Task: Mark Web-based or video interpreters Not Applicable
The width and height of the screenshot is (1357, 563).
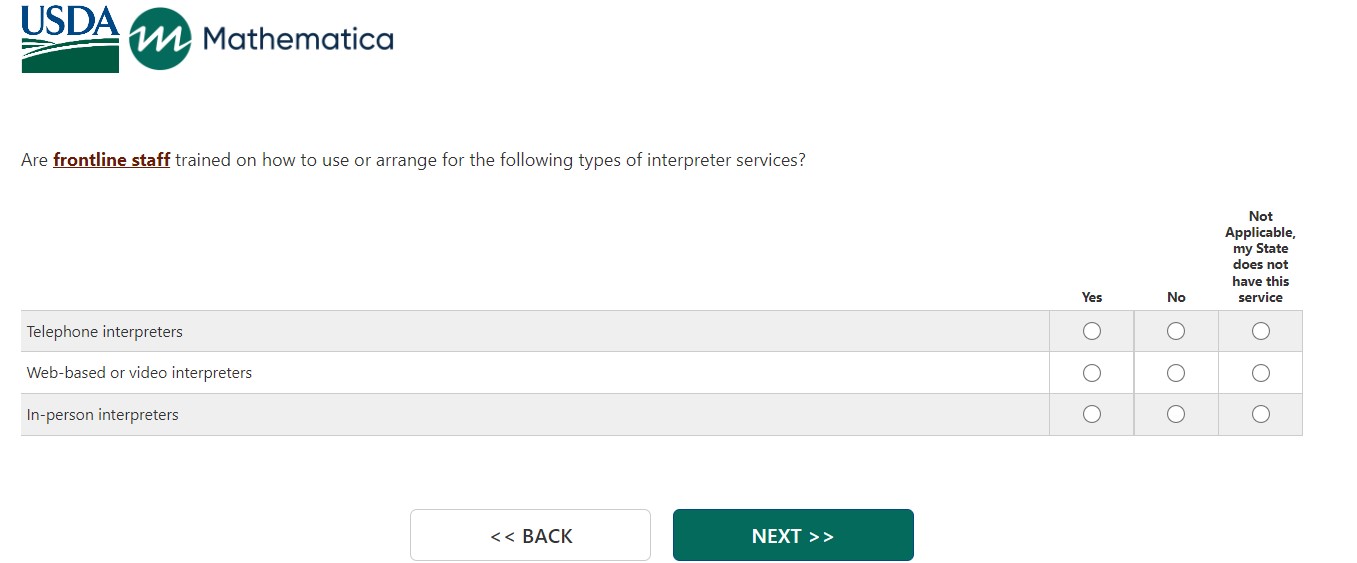Action: click(x=1261, y=373)
